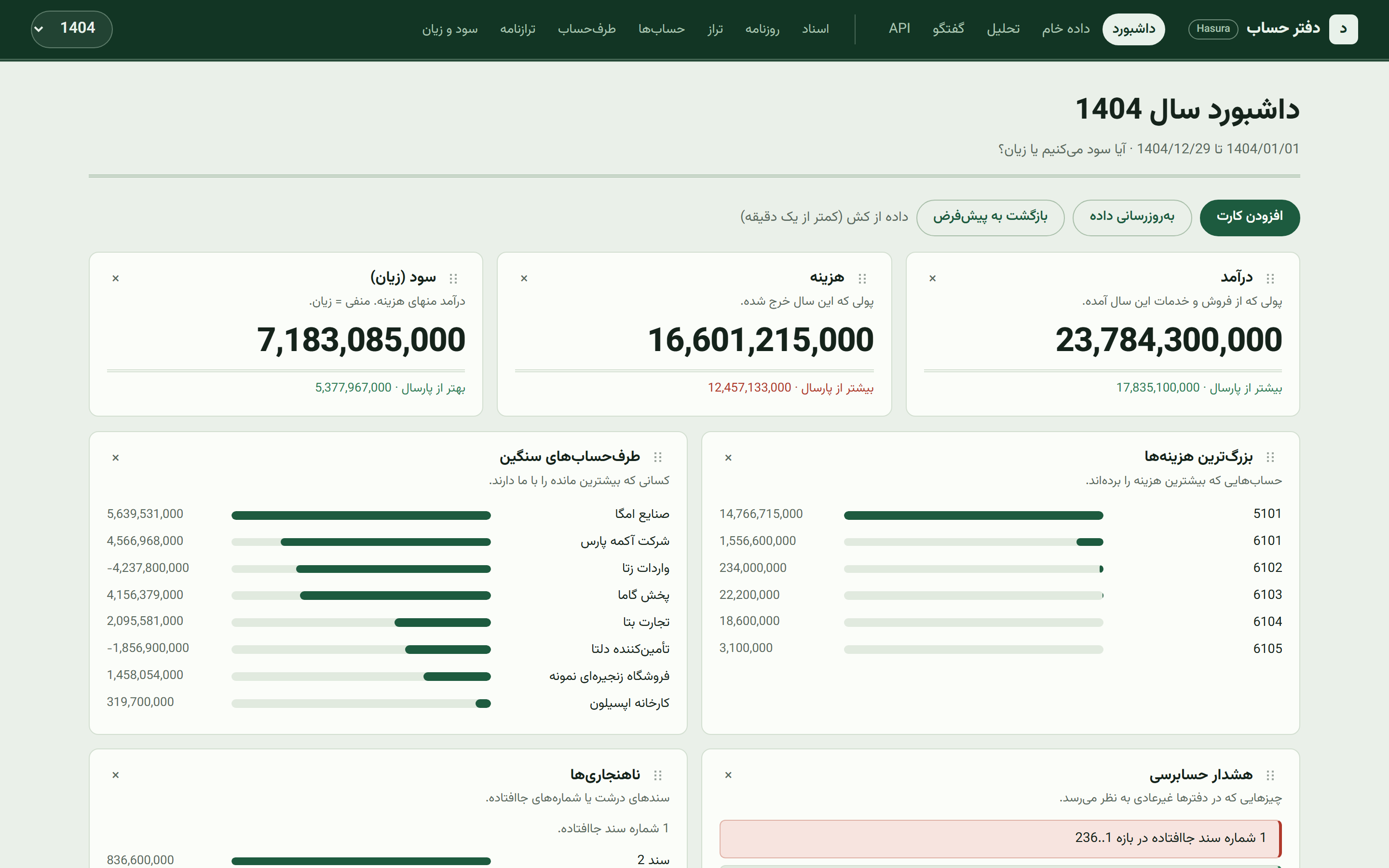Go to حساب‌ها menu
Screen dimensions: 1389x868
pos(662,29)
